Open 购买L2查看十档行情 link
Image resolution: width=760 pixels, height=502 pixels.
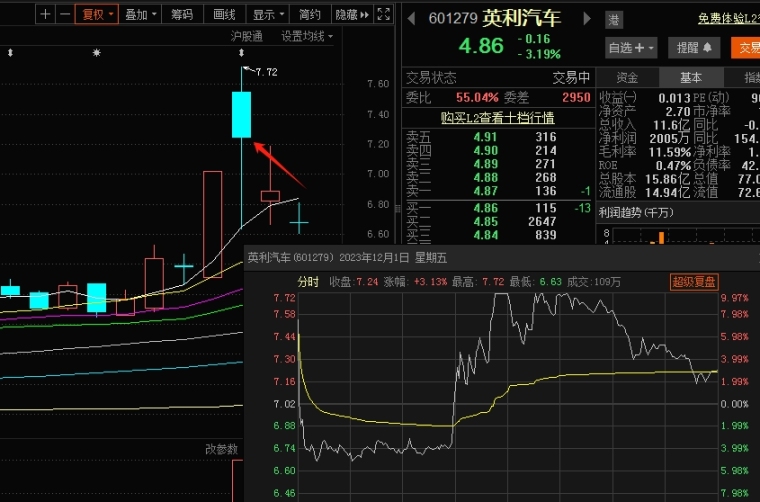pyautogui.click(x=497, y=117)
